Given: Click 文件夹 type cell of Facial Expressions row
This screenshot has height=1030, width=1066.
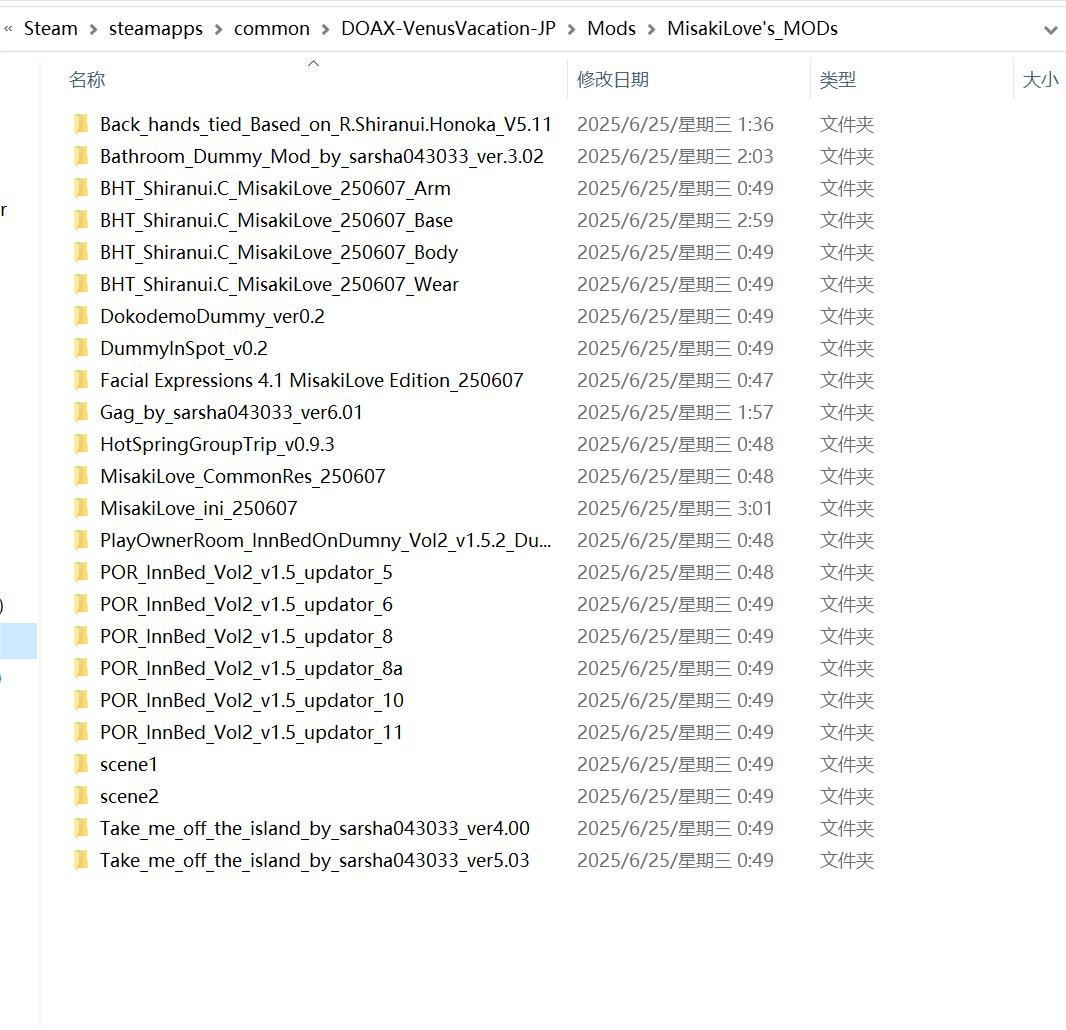Looking at the screenshot, I should 846,380.
